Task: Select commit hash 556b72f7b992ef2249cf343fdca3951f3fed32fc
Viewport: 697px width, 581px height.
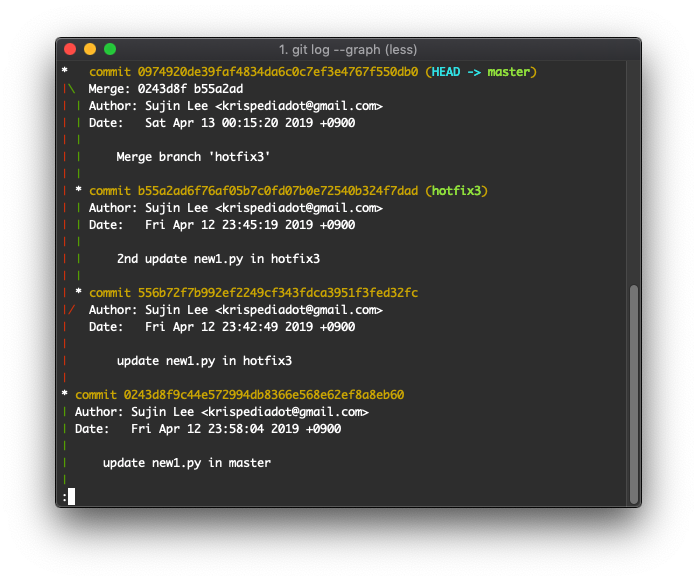Action: 278,293
